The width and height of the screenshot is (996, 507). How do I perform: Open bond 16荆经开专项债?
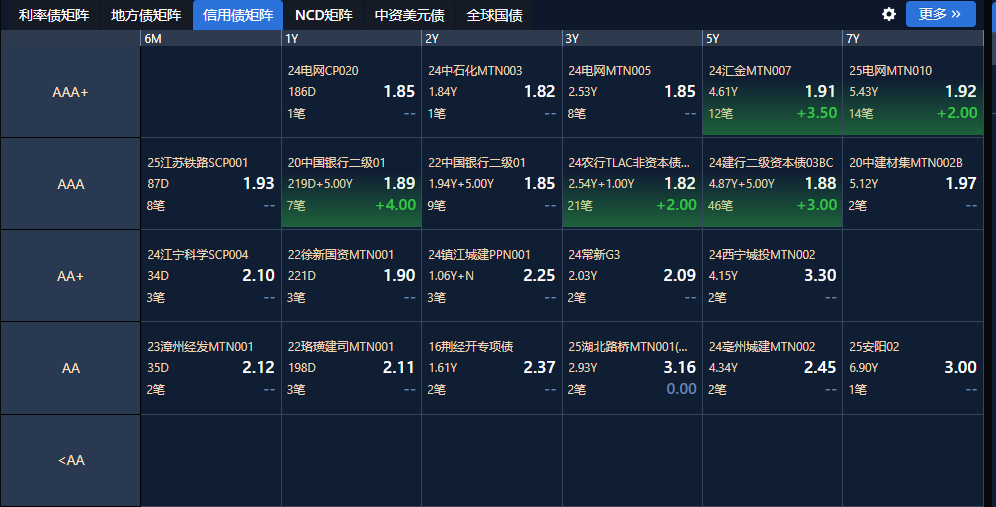tap(471, 347)
